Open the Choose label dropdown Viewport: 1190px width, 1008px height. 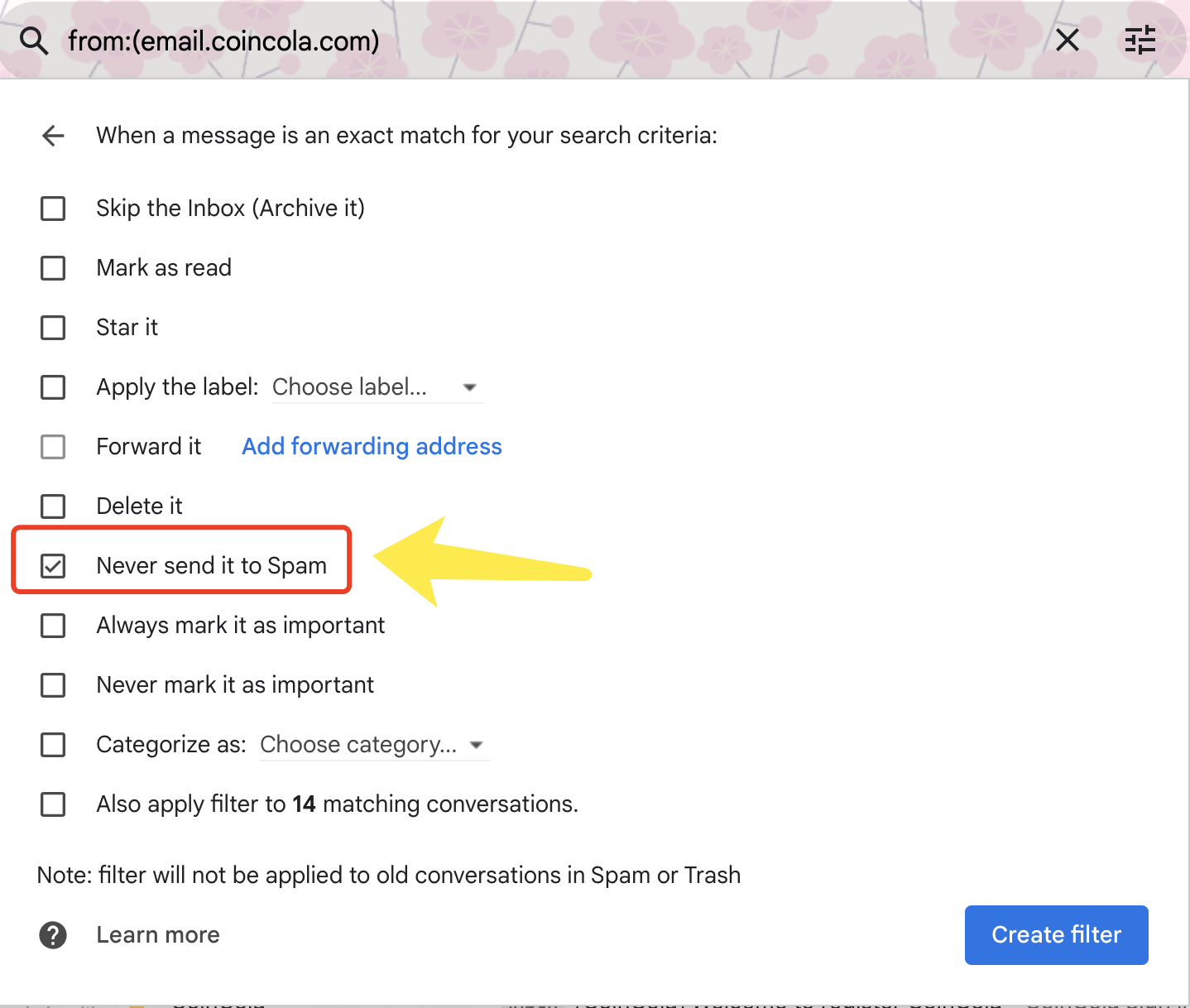coord(377,387)
